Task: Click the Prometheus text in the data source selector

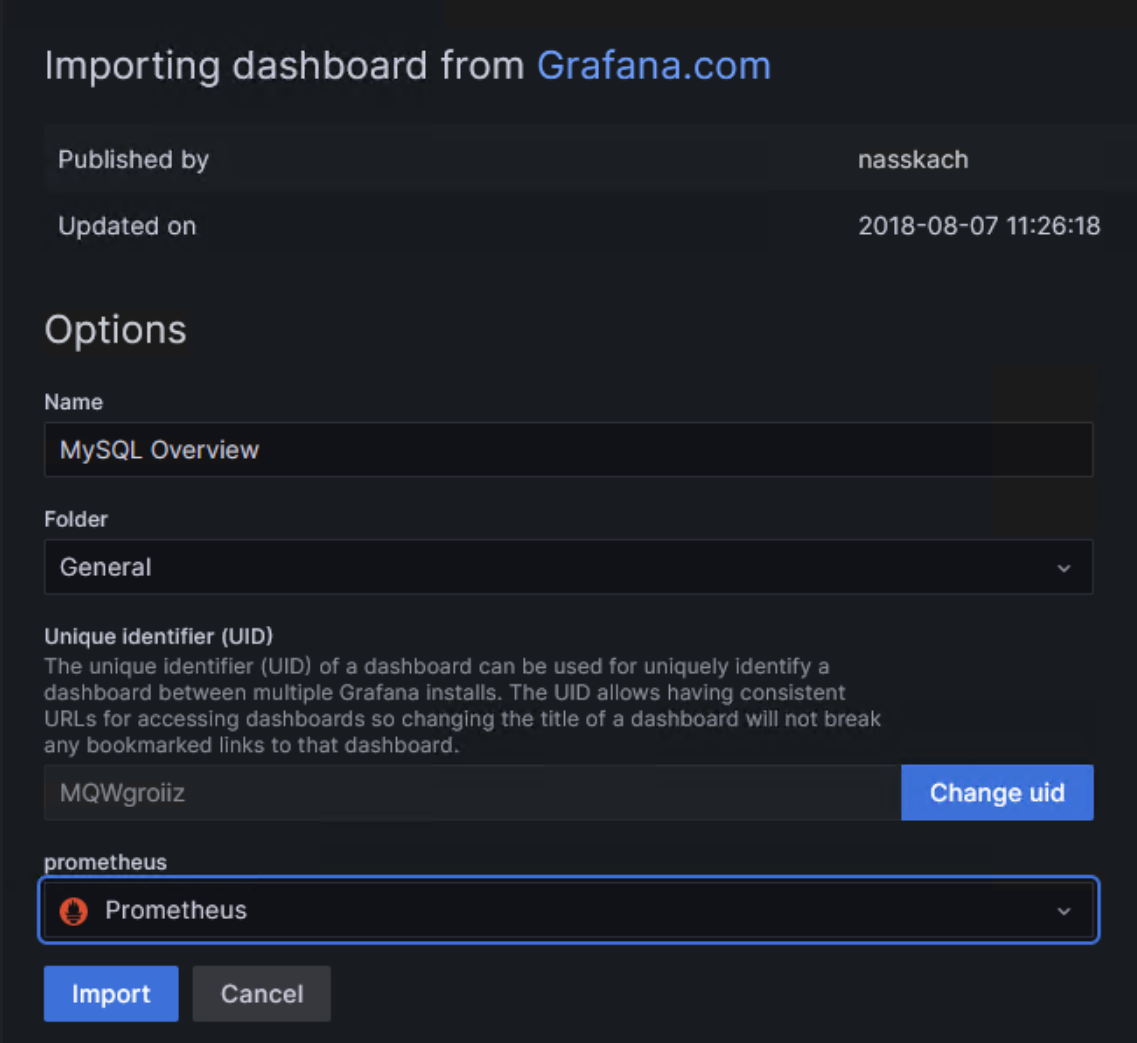Action: tap(176, 911)
